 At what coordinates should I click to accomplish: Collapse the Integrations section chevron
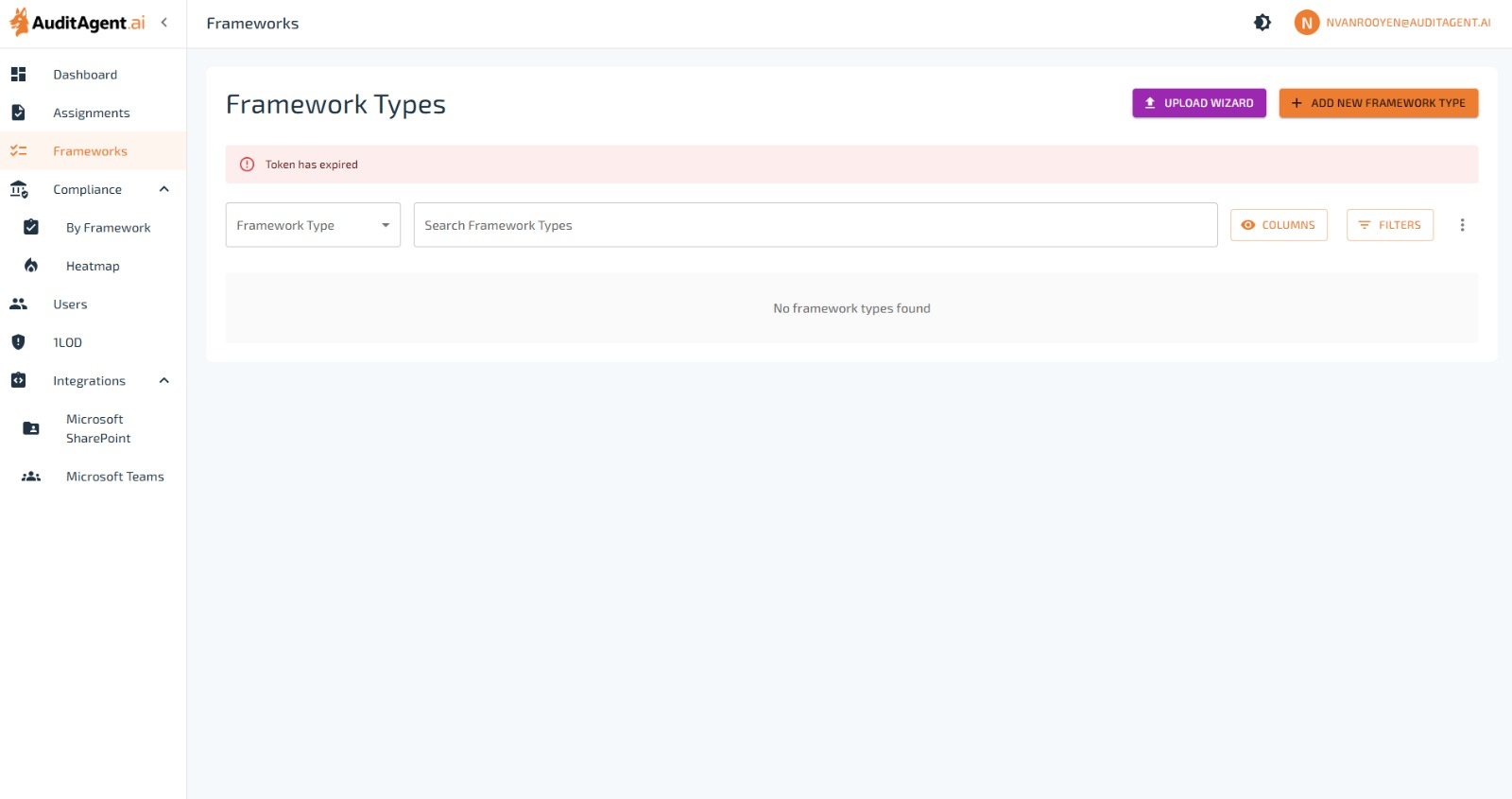tap(164, 381)
